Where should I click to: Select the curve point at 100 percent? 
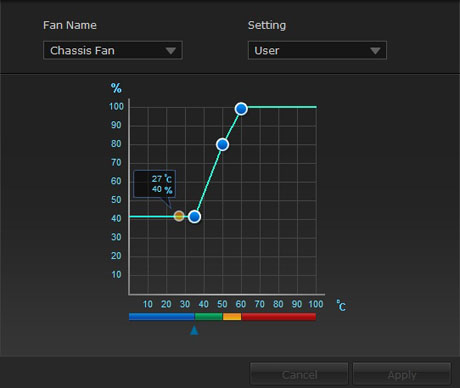pos(241,109)
